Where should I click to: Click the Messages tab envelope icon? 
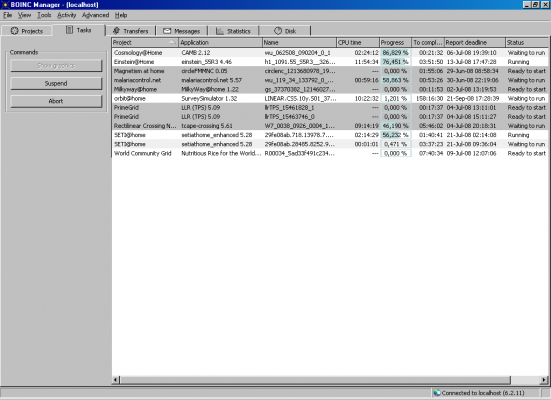(167, 31)
